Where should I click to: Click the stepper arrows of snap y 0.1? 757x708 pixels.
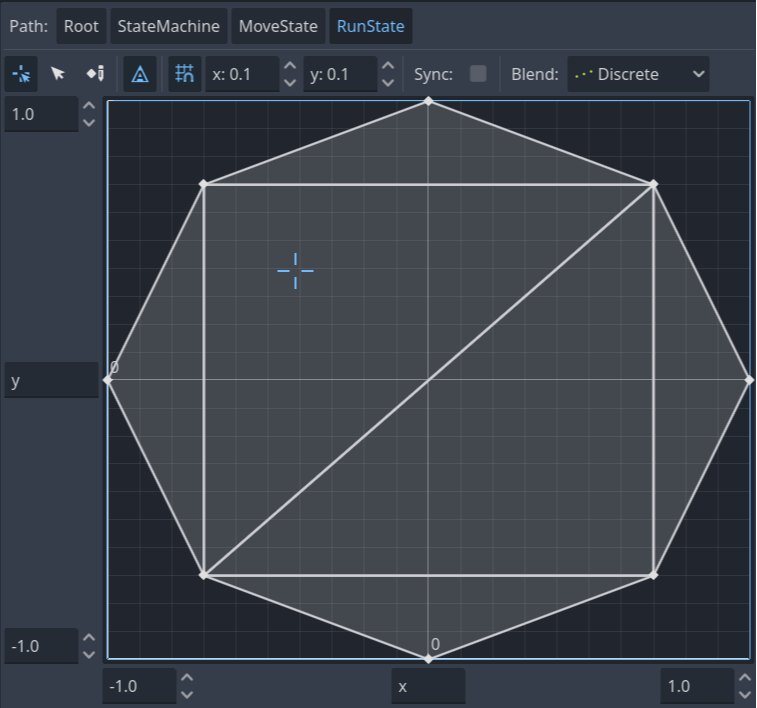388,74
